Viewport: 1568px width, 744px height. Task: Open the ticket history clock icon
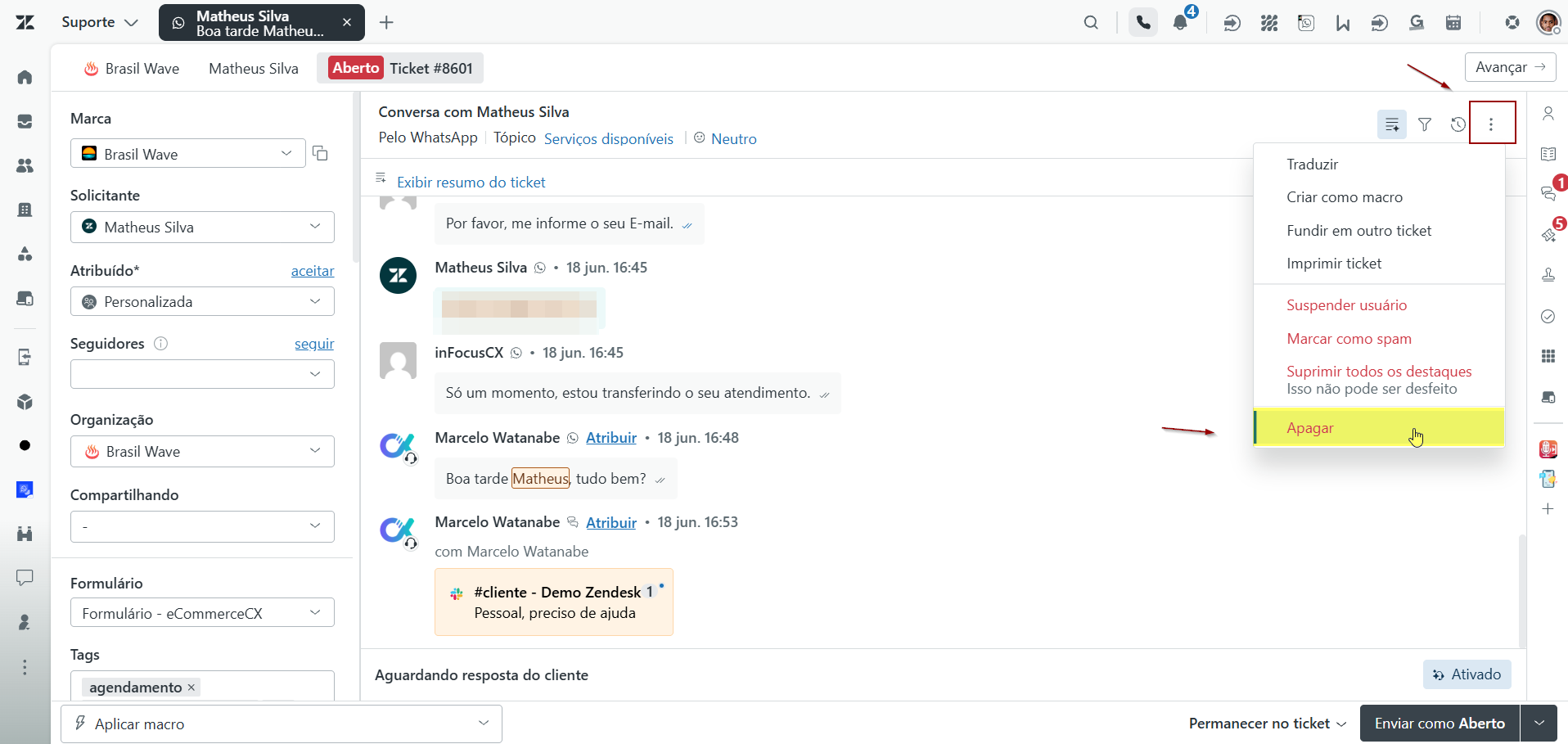click(x=1458, y=124)
